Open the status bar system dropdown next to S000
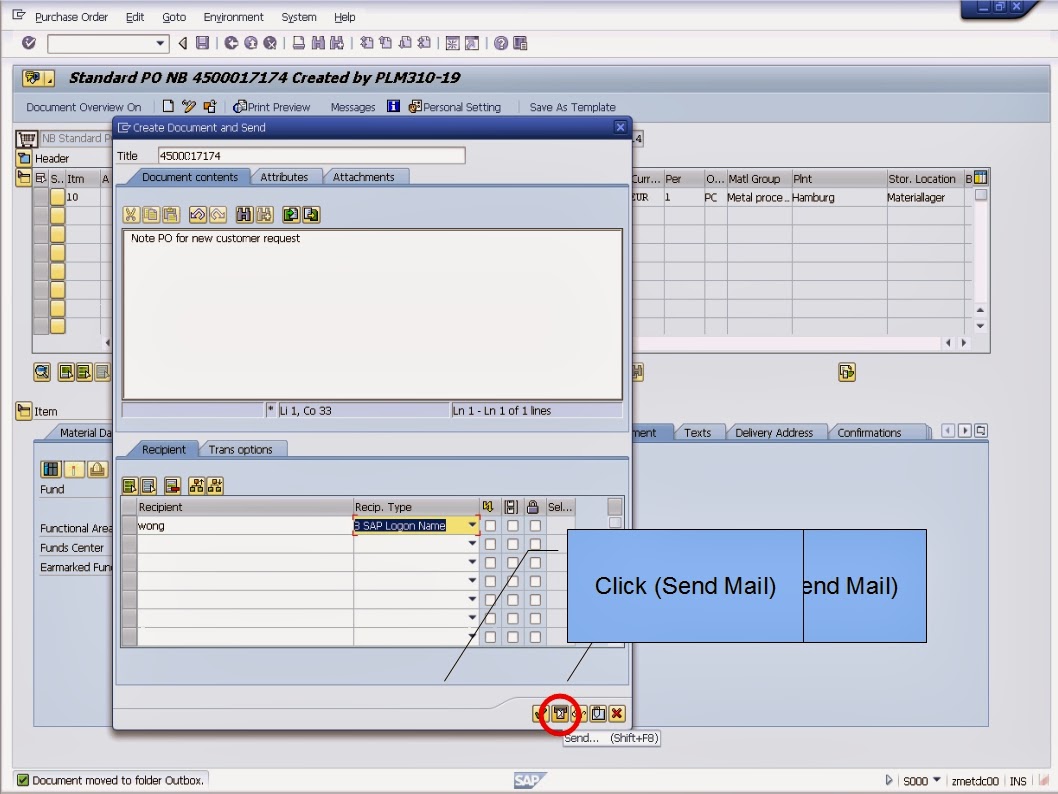The width and height of the screenshot is (1058, 794). [x=937, y=781]
